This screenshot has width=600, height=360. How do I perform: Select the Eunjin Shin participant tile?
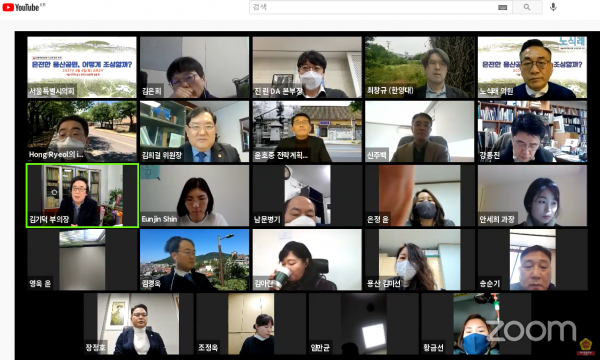[194, 195]
